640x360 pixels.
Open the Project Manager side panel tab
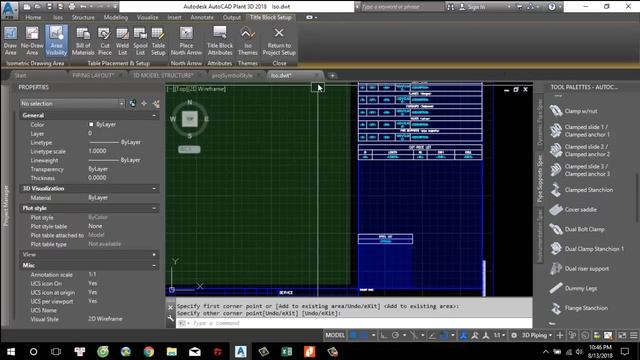pyautogui.click(x=6, y=205)
